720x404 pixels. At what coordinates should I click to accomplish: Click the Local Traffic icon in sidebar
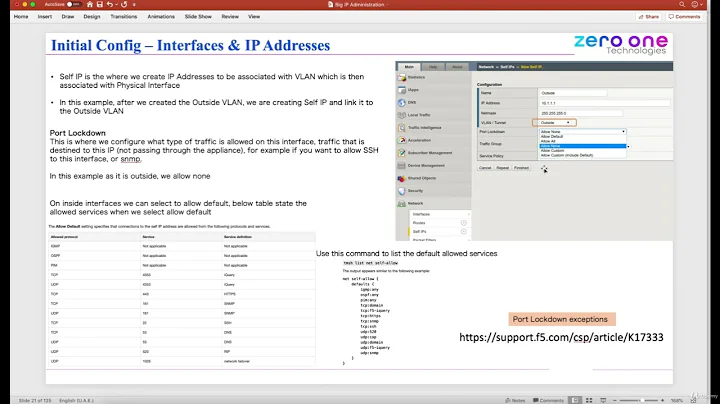pos(402,115)
